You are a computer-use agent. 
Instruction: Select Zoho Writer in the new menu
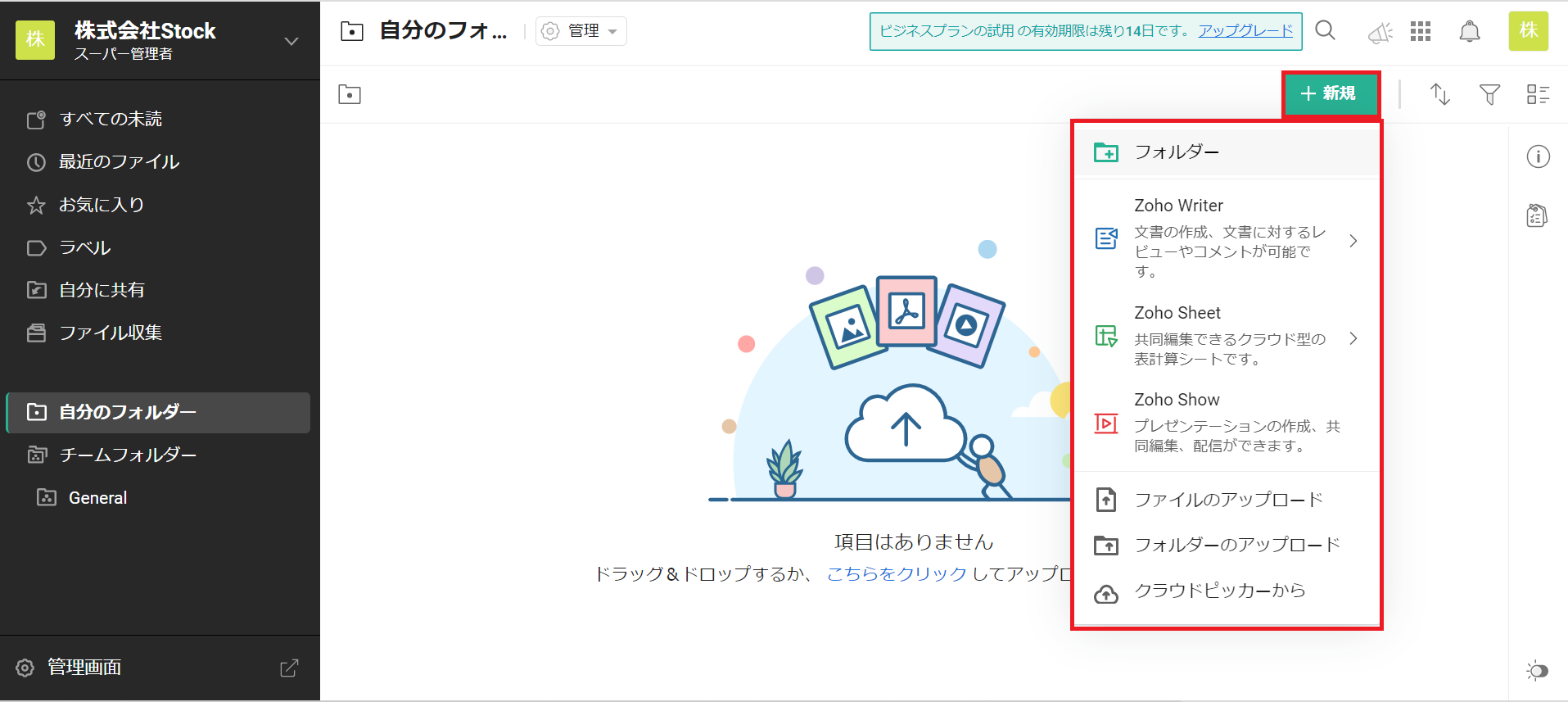(1227, 238)
